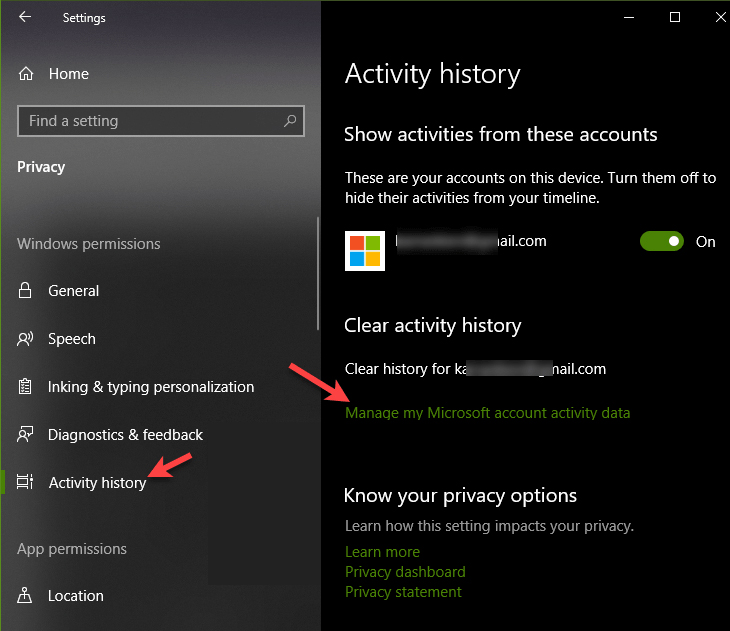Click the Activity history icon
730x631 pixels.
click(26, 483)
